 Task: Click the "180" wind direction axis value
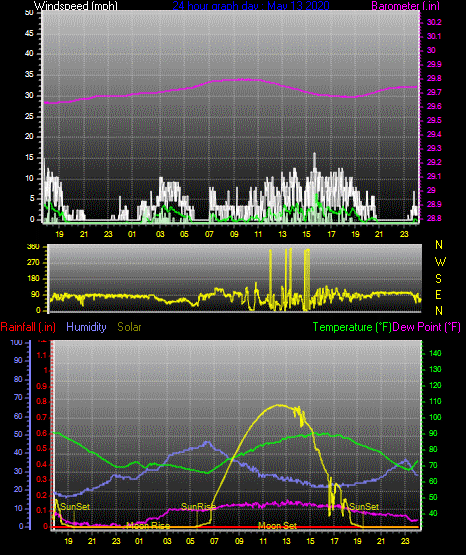coord(34,279)
